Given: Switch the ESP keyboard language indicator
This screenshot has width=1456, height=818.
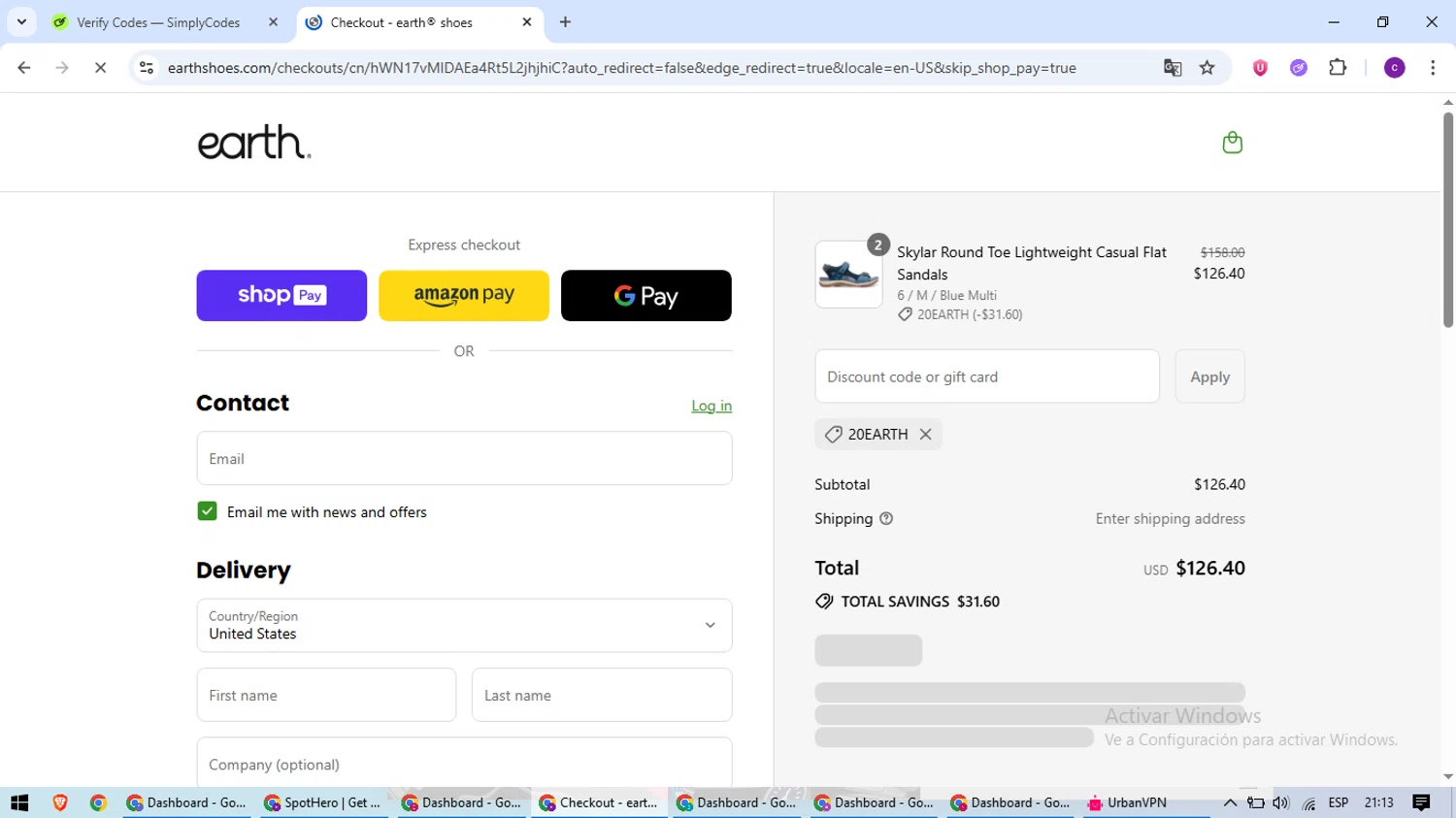Looking at the screenshot, I should [x=1339, y=802].
